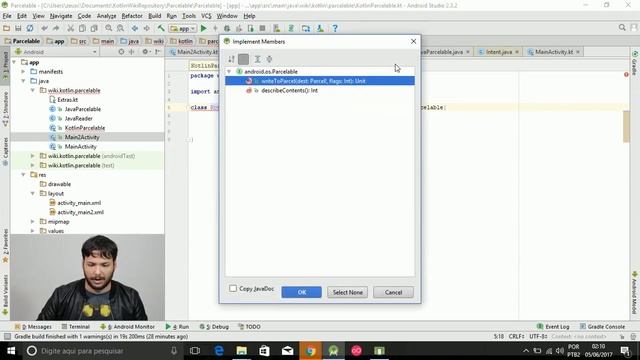Select writeToParcel member in the list
This screenshot has width=640, height=360.
tap(320, 81)
